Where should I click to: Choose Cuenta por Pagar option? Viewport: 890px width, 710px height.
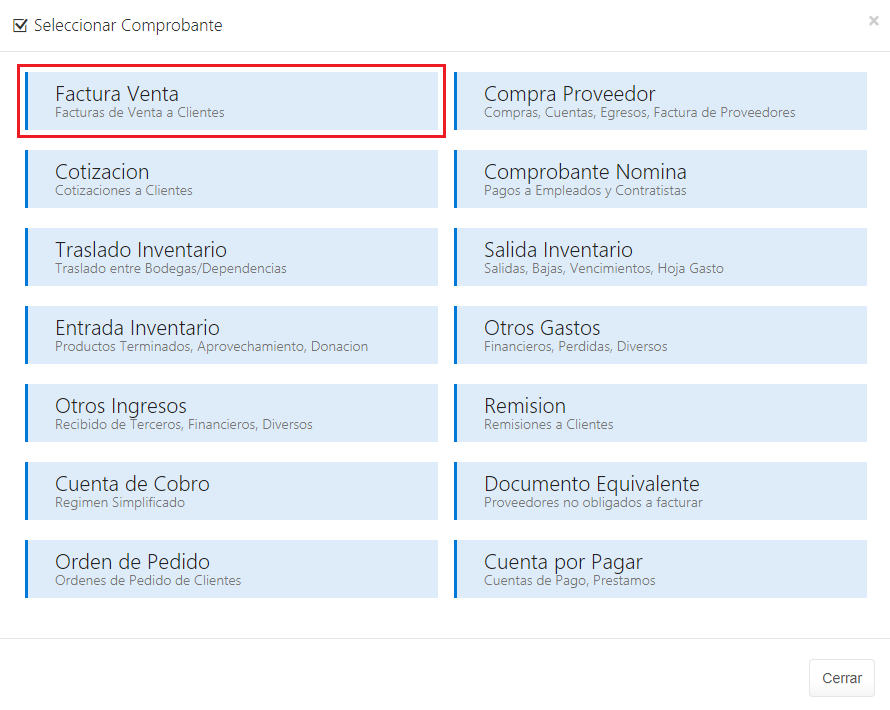pos(660,569)
